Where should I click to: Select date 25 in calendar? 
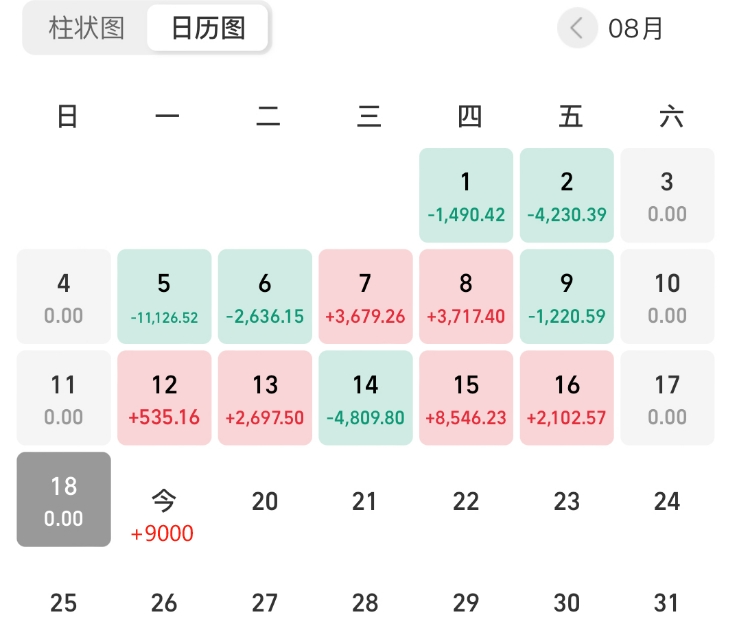[x=64, y=603]
